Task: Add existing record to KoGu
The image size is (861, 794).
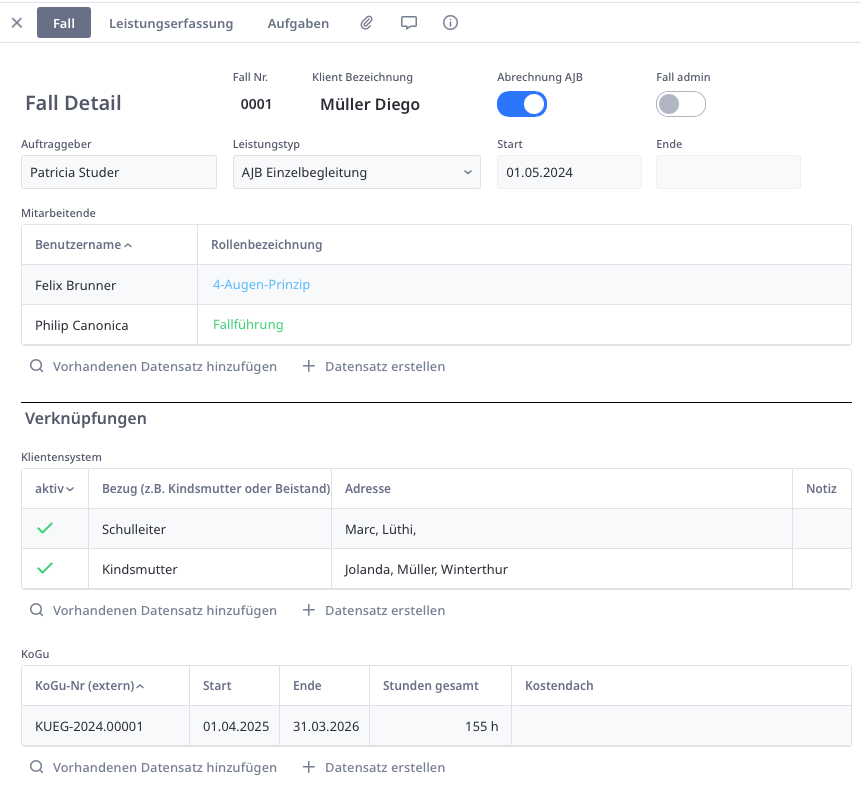Action: [154, 767]
